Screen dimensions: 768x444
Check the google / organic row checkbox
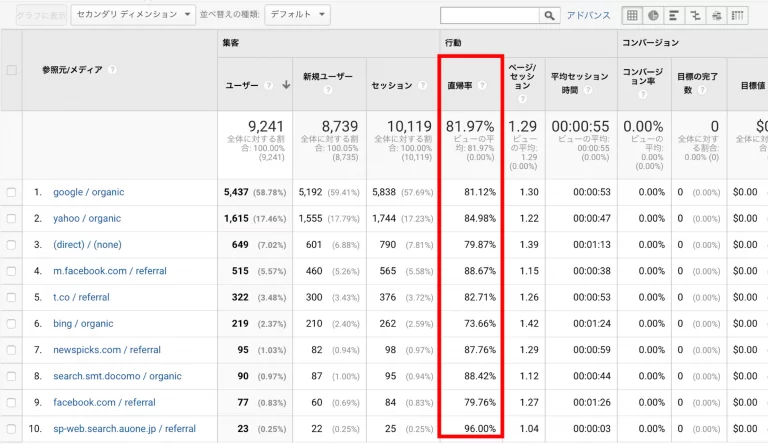(x=11, y=192)
